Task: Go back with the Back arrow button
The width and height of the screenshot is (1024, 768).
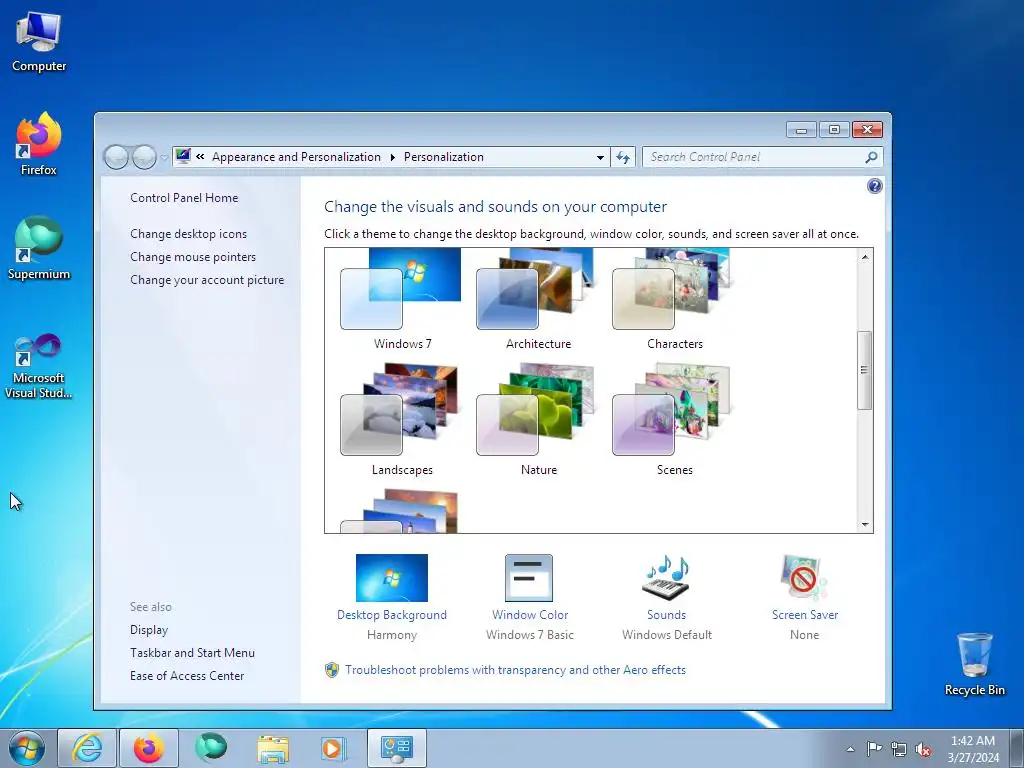Action: coord(116,157)
